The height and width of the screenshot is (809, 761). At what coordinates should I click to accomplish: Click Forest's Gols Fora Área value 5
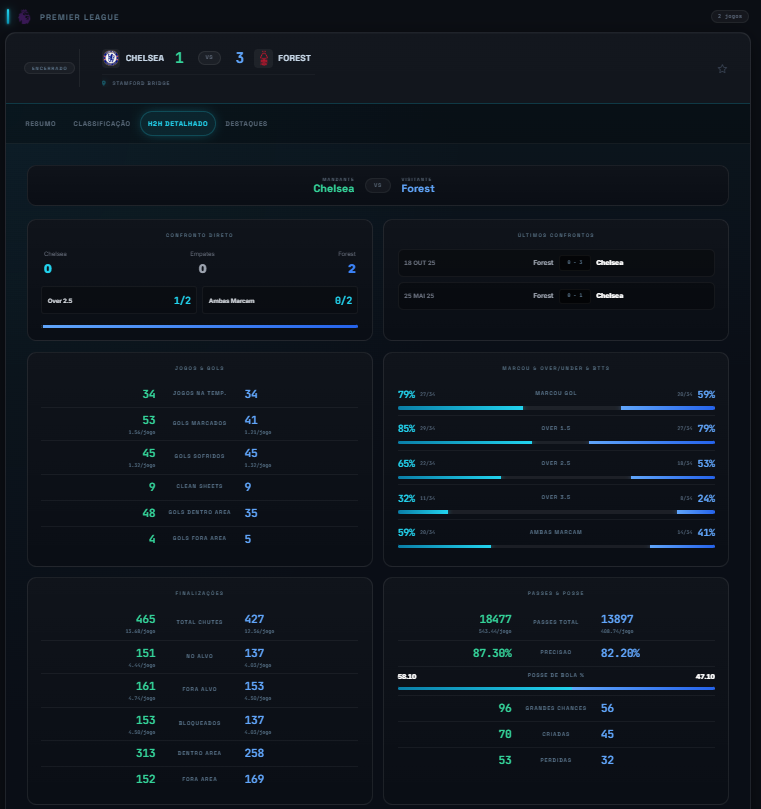(x=248, y=539)
